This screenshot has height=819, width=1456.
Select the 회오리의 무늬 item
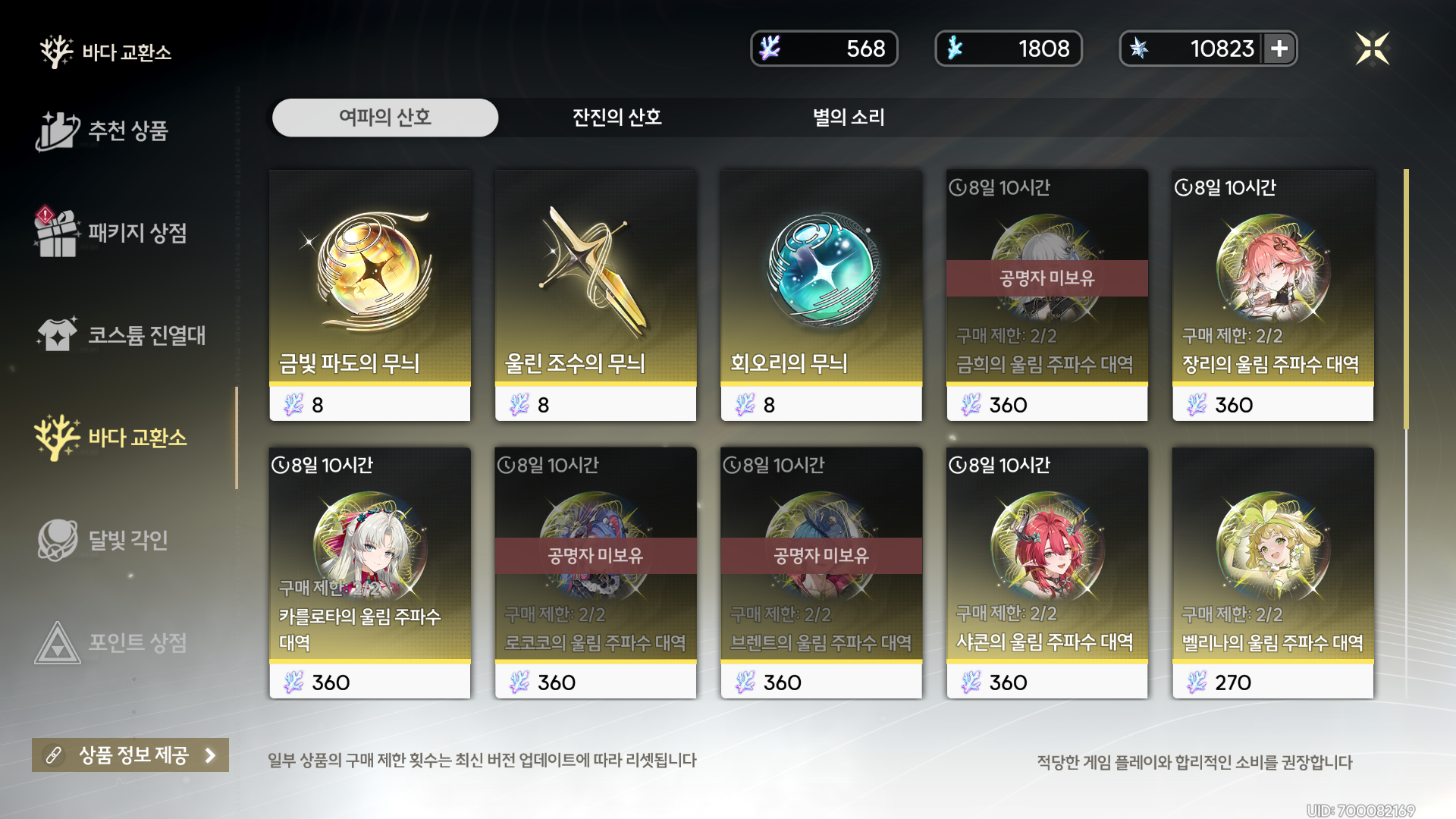pyautogui.click(x=821, y=295)
